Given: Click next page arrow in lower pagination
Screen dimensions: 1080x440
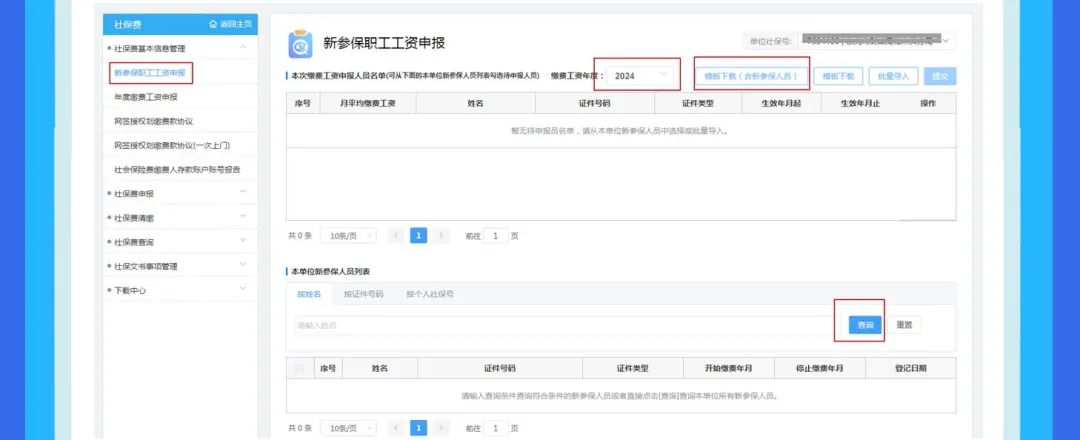Looking at the screenshot, I should click(442, 428).
